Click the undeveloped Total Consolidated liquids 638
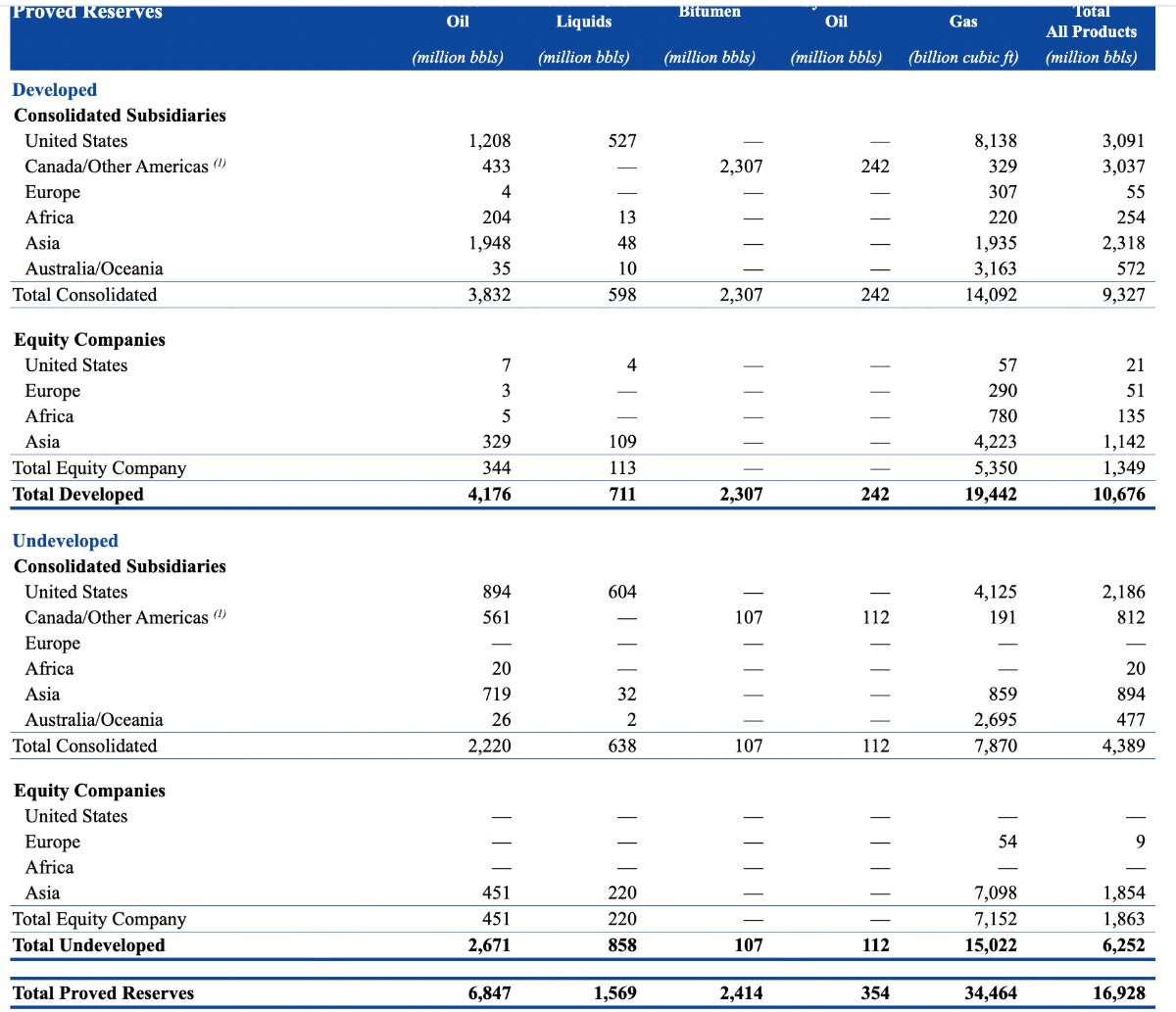This screenshot has width=1176, height=1012. tap(622, 746)
